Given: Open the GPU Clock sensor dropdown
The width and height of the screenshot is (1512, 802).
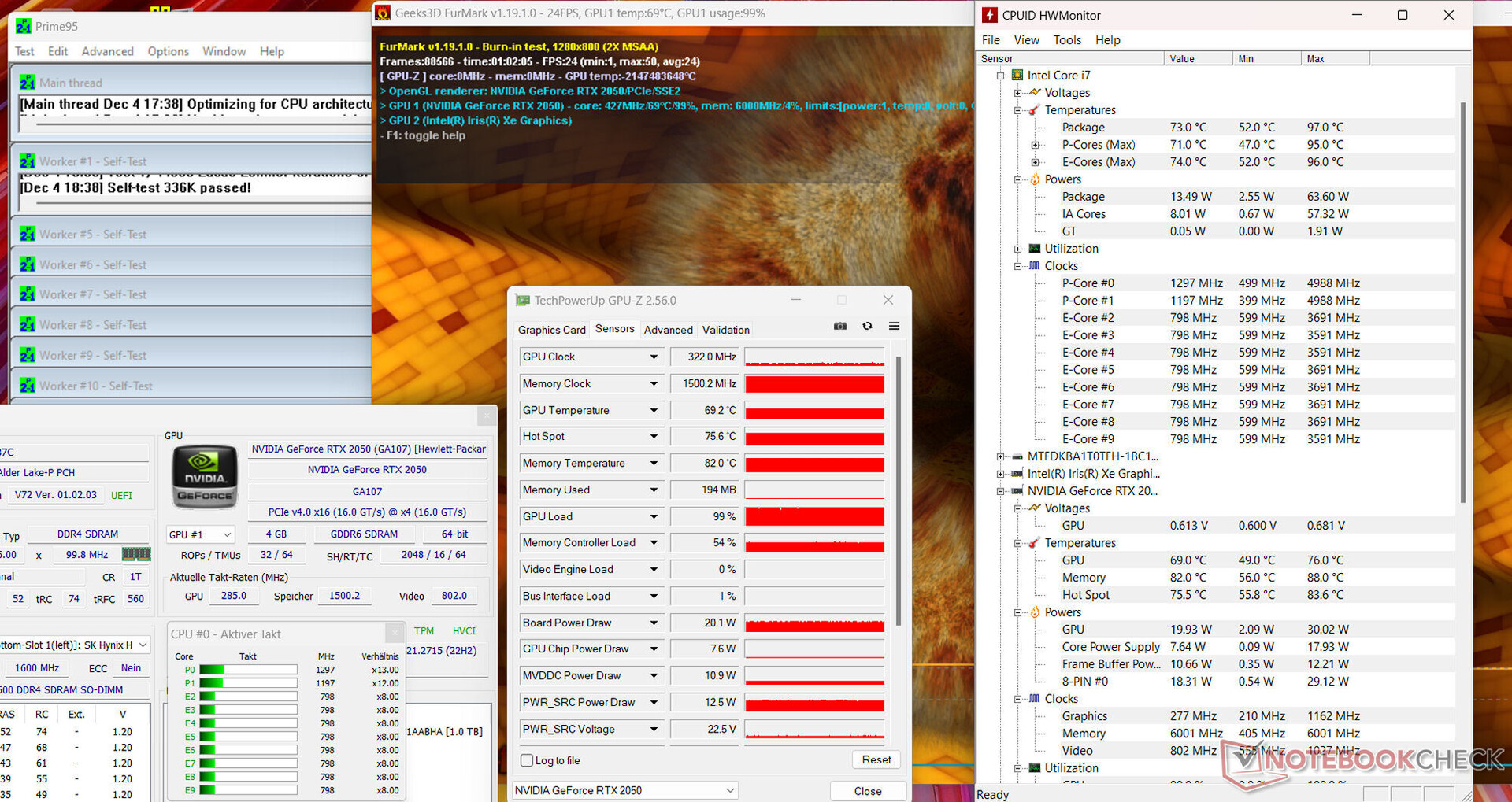Looking at the screenshot, I should click(653, 357).
